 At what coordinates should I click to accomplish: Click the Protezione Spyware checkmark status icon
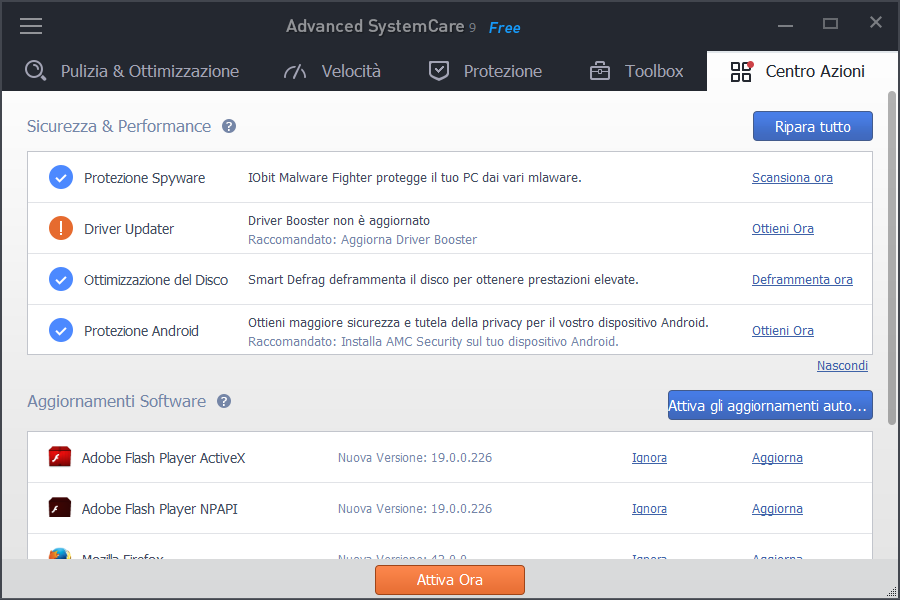click(61, 177)
